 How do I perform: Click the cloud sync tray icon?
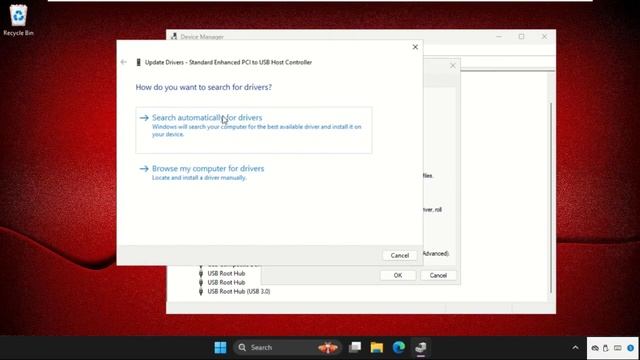point(595,348)
